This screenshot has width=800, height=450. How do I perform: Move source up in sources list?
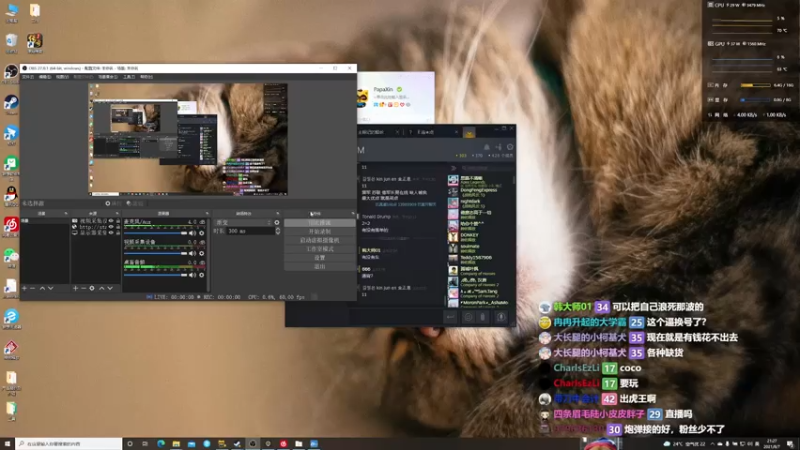[102, 288]
